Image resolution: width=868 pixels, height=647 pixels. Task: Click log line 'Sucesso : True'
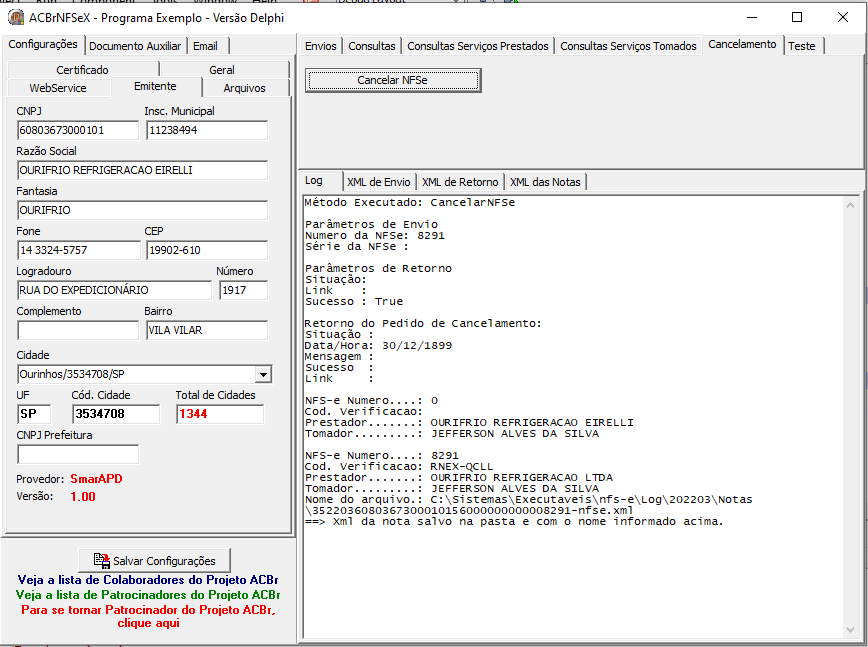pos(354,302)
